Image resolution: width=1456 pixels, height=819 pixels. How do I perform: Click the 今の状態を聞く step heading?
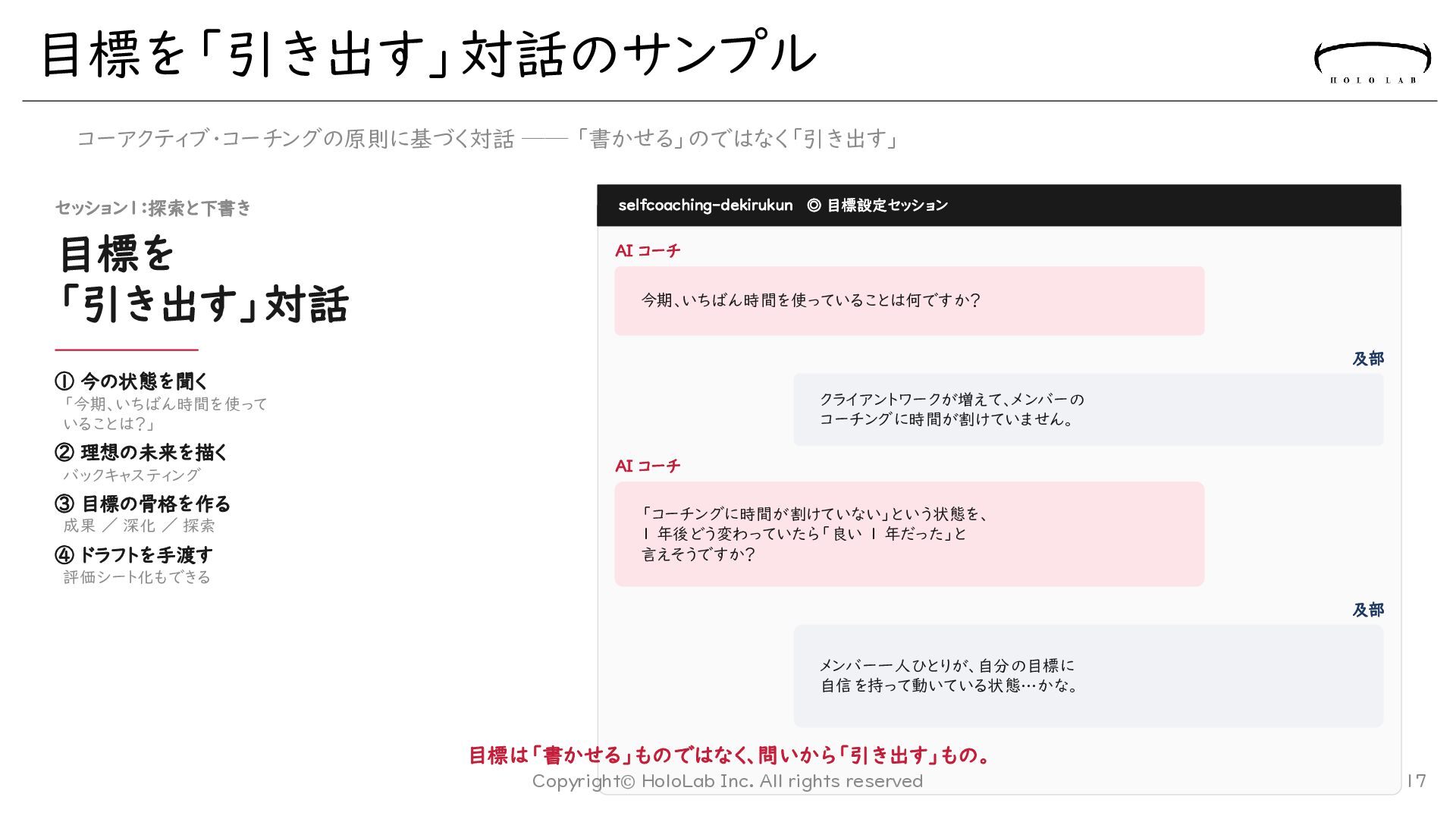pos(144,381)
